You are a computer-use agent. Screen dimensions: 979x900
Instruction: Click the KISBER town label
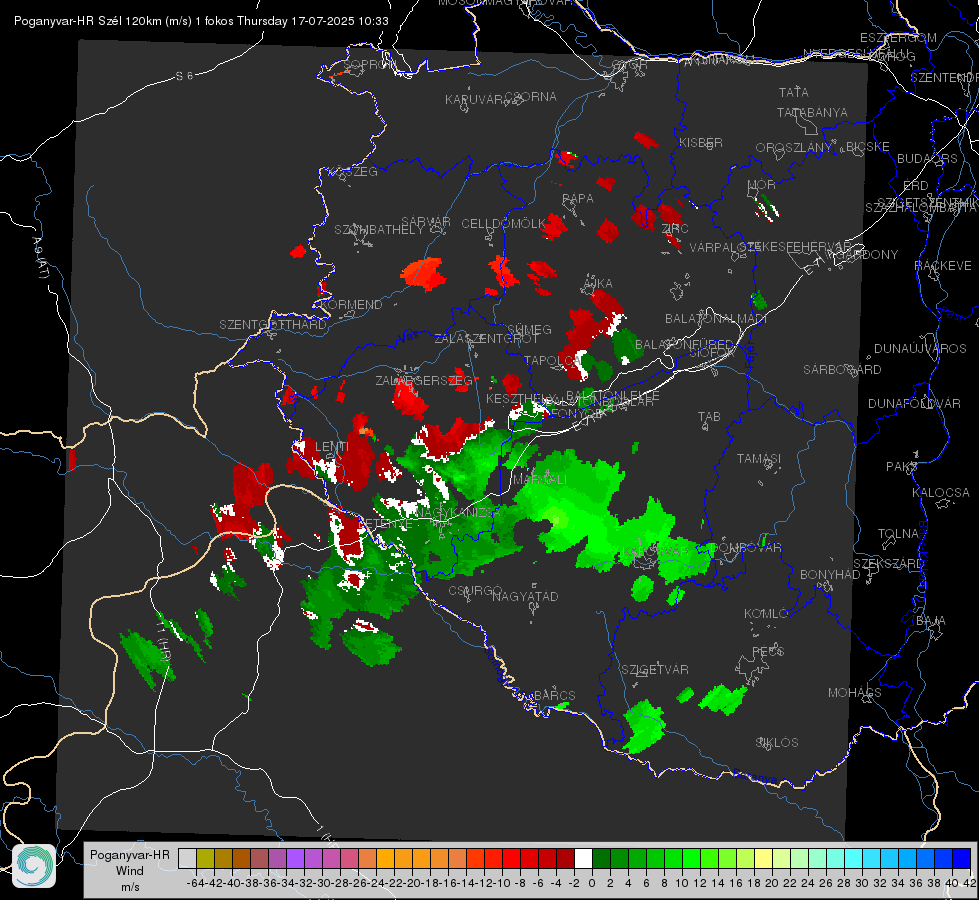[x=701, y=142]
